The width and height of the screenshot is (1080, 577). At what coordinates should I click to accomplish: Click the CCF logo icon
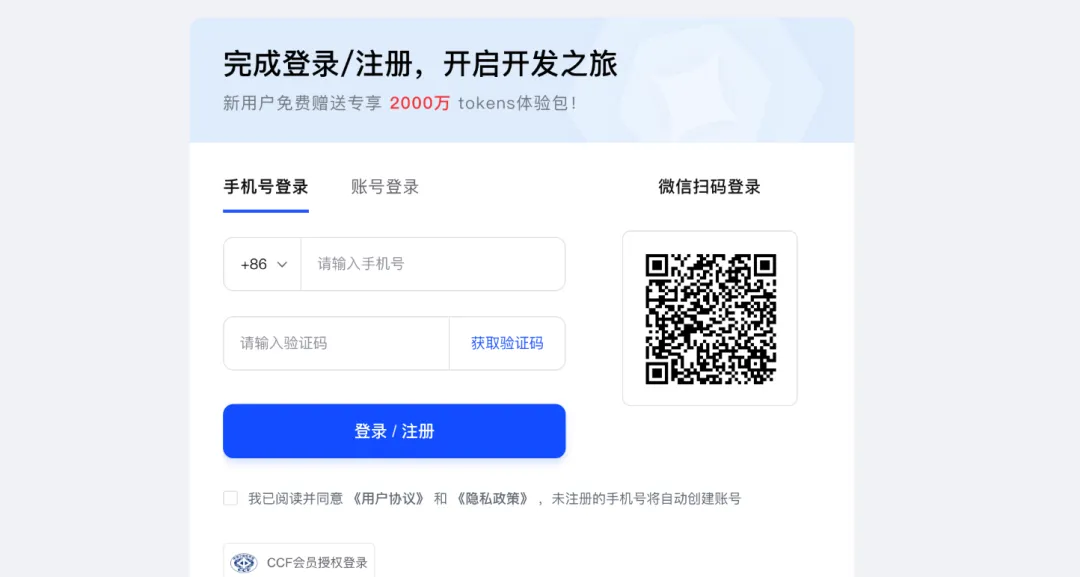pyautogui.click(x=243, y=563)
